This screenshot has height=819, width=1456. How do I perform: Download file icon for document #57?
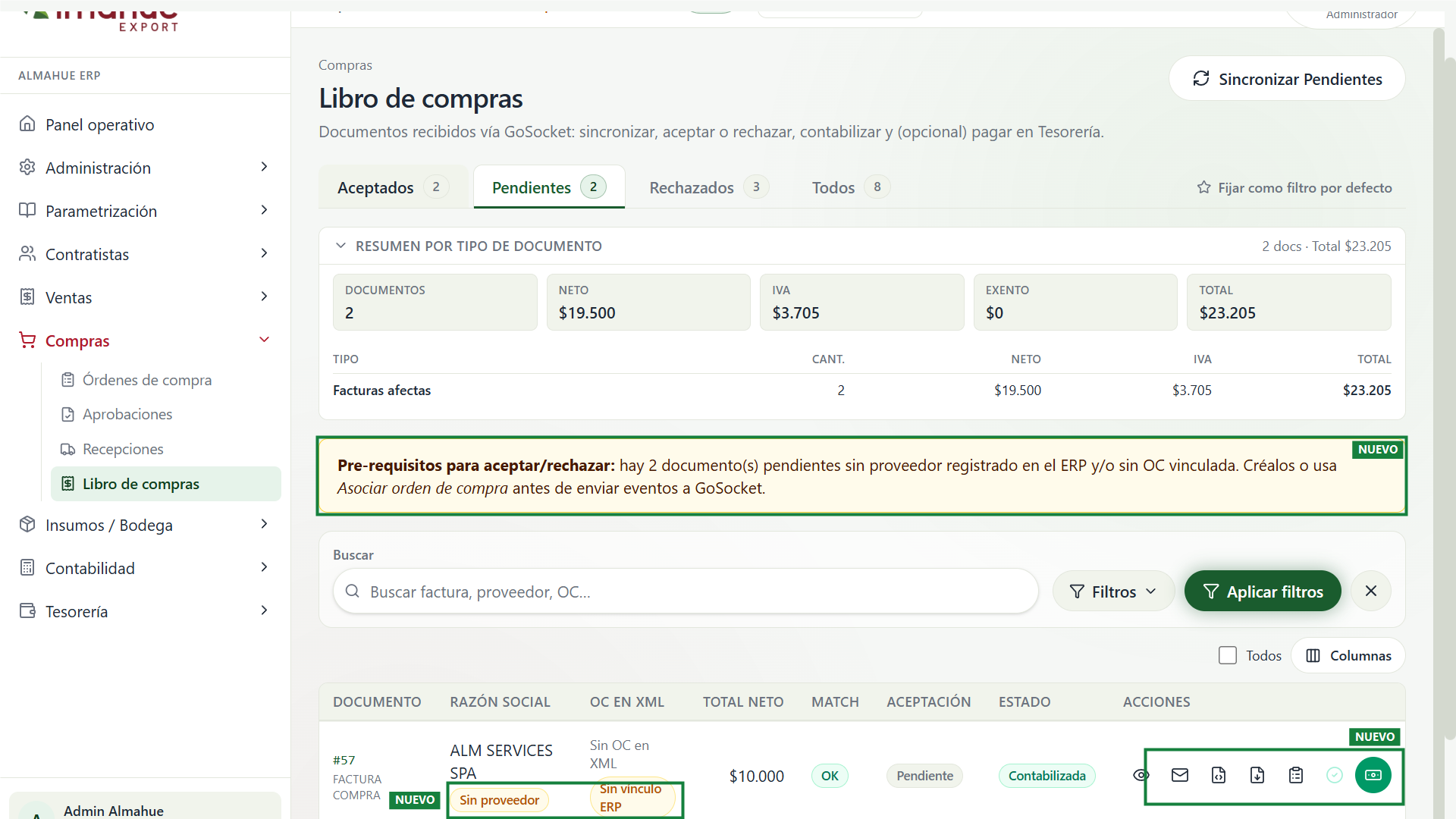tap(1257, 775)
